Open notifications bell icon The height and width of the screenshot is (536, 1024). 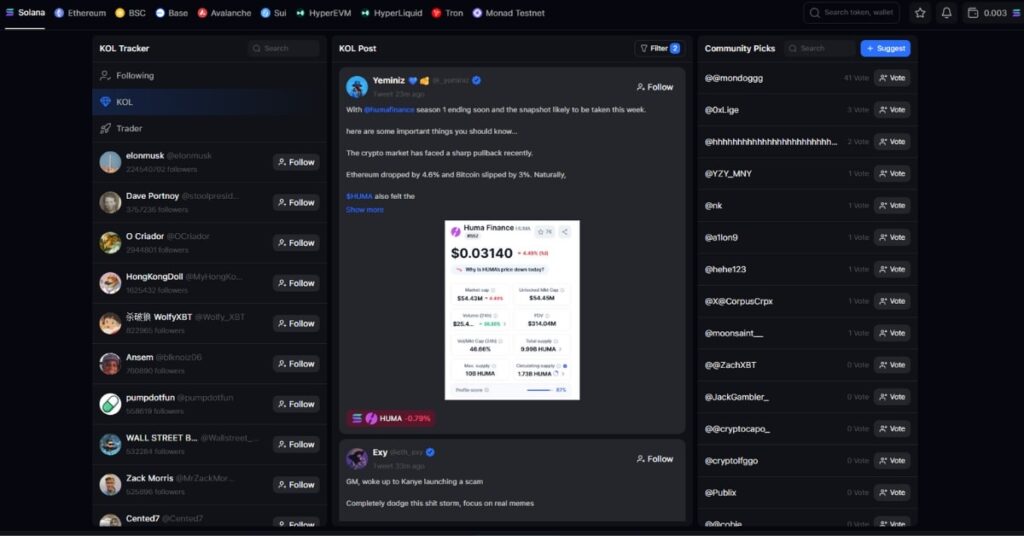tap(946, 12)
